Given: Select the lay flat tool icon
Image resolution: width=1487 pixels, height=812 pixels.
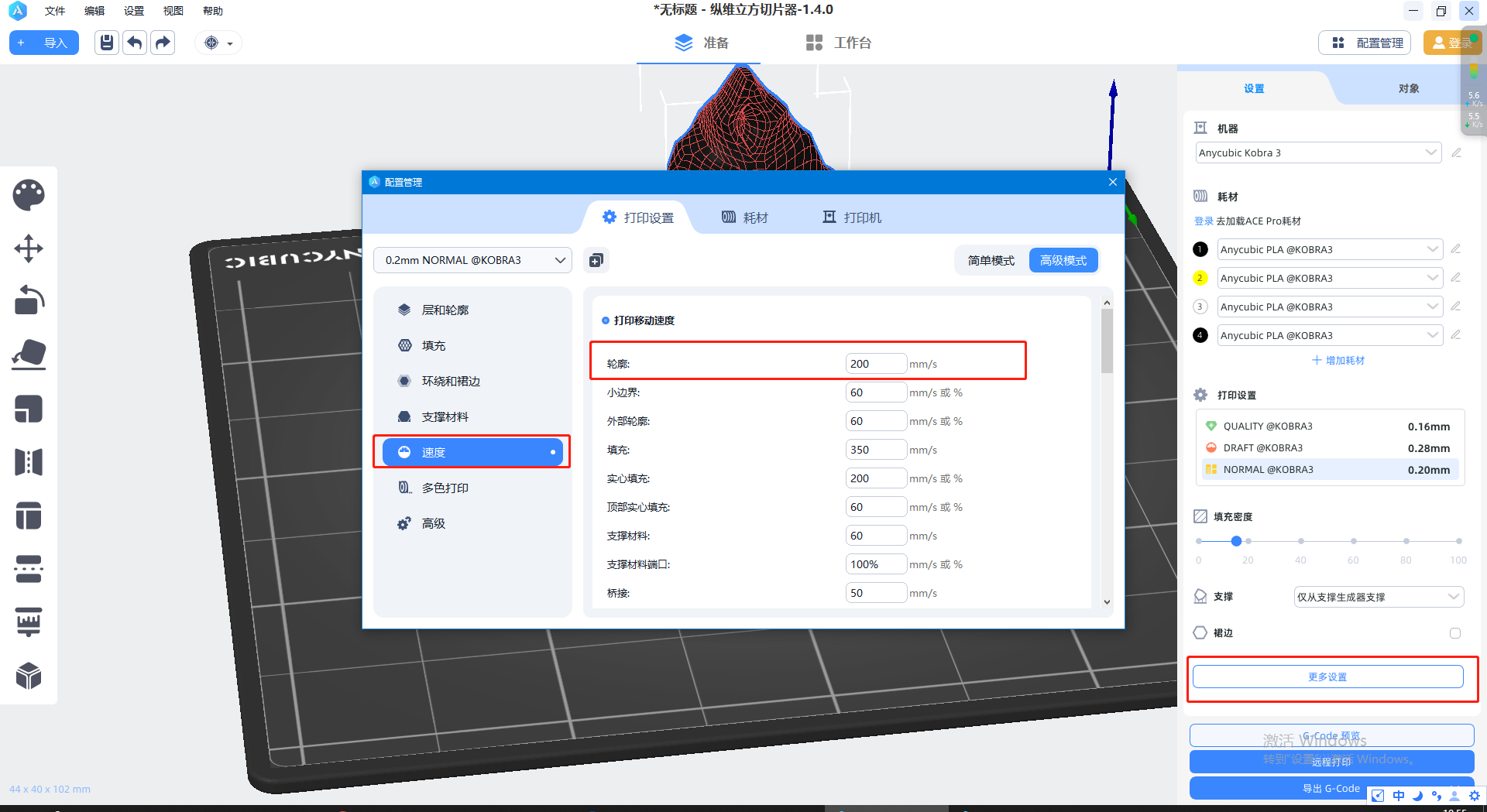Looking at the screenshot, I should pyautogui.click(x=29, y=355).
